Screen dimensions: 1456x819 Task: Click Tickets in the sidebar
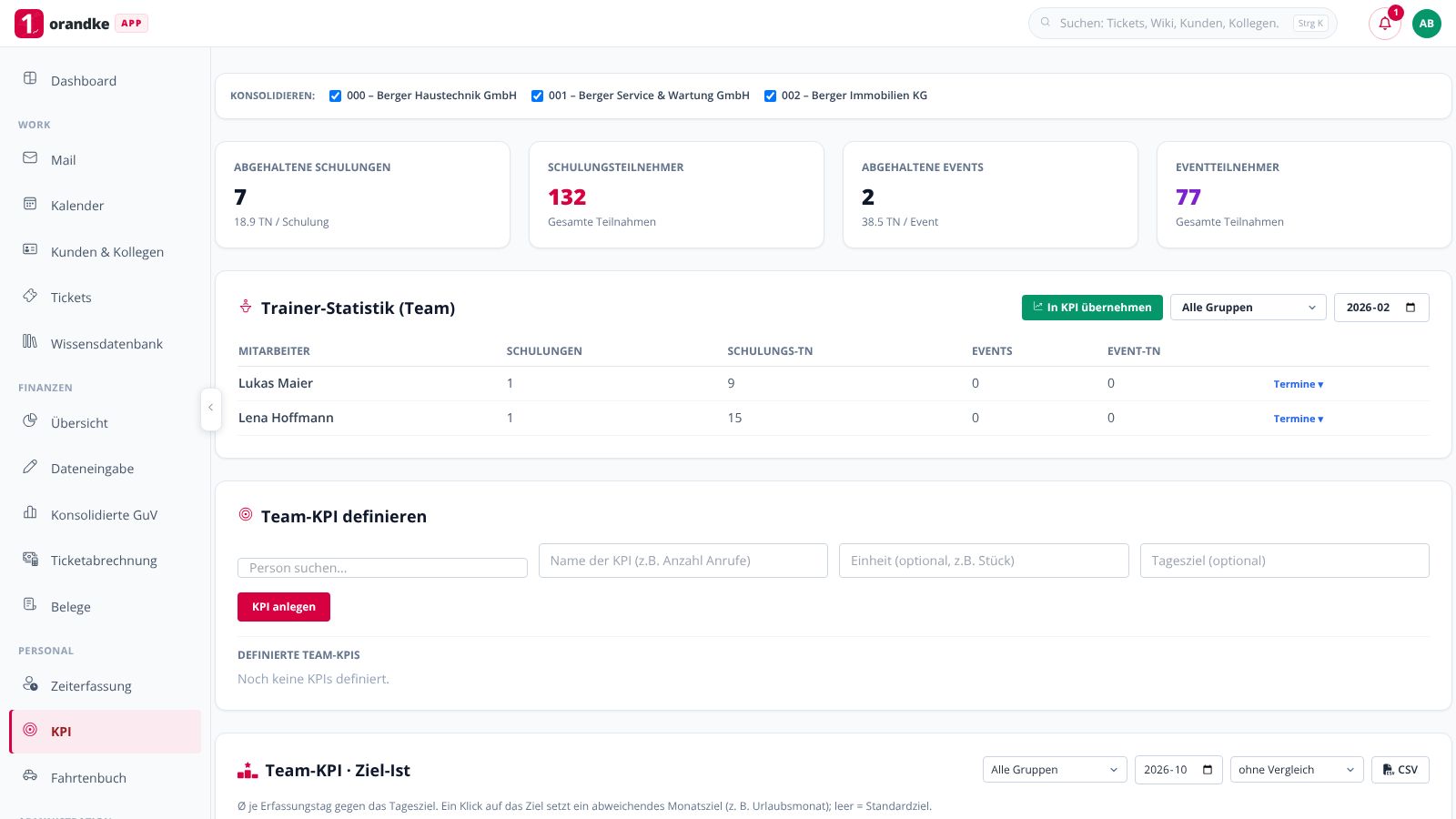(x=105, y=298)
